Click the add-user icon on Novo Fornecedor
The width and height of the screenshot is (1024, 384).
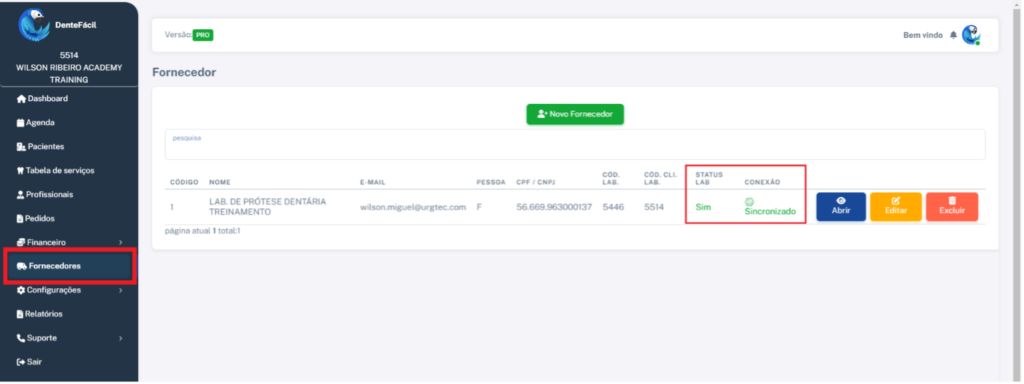[x=542, y=114]
